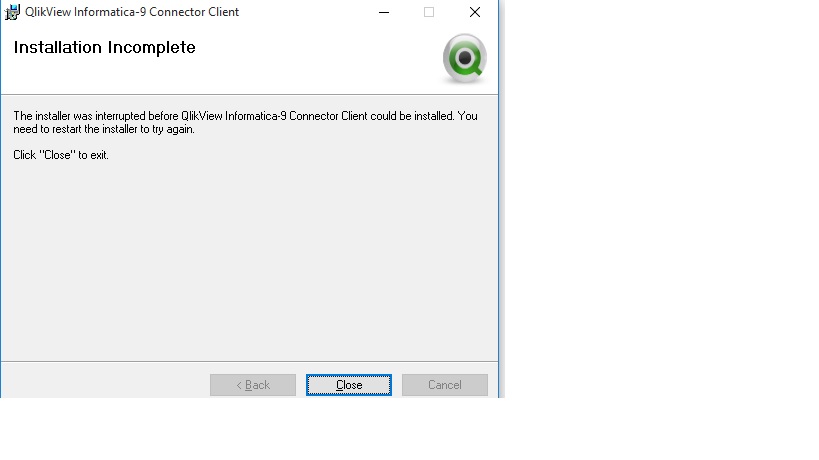Click the Close button to exit installer
This screenshot has height=460, width=819.
click(x=349, y=385)
